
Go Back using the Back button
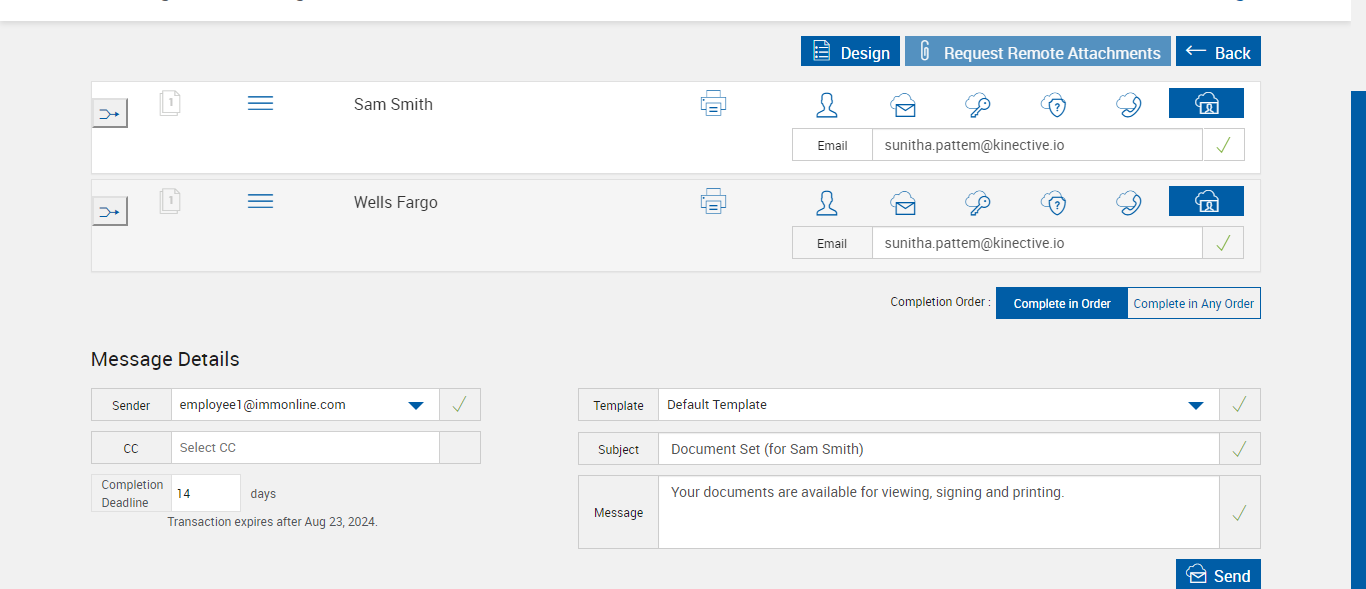tap(1218, 52)
